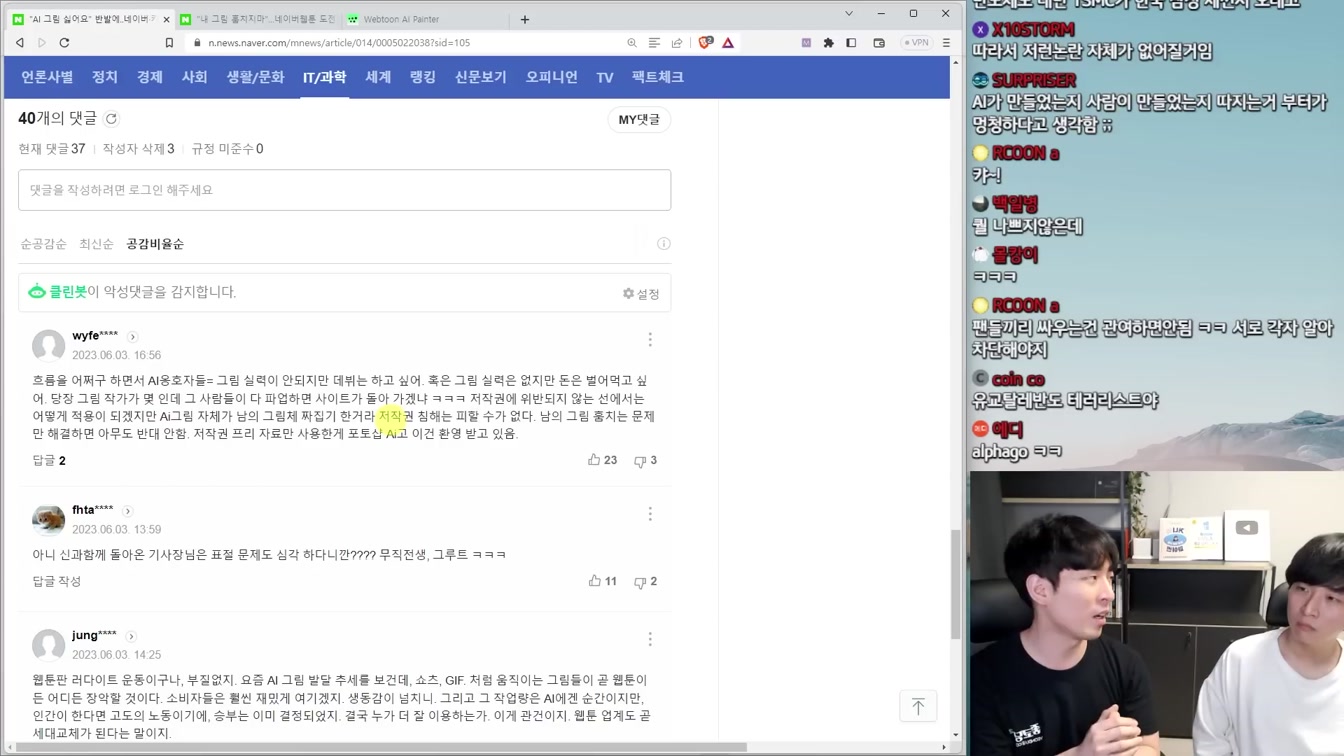Open the 정치 section
Image resolution: width=1344 pixels, height=756 pixels.
(105, 77)
